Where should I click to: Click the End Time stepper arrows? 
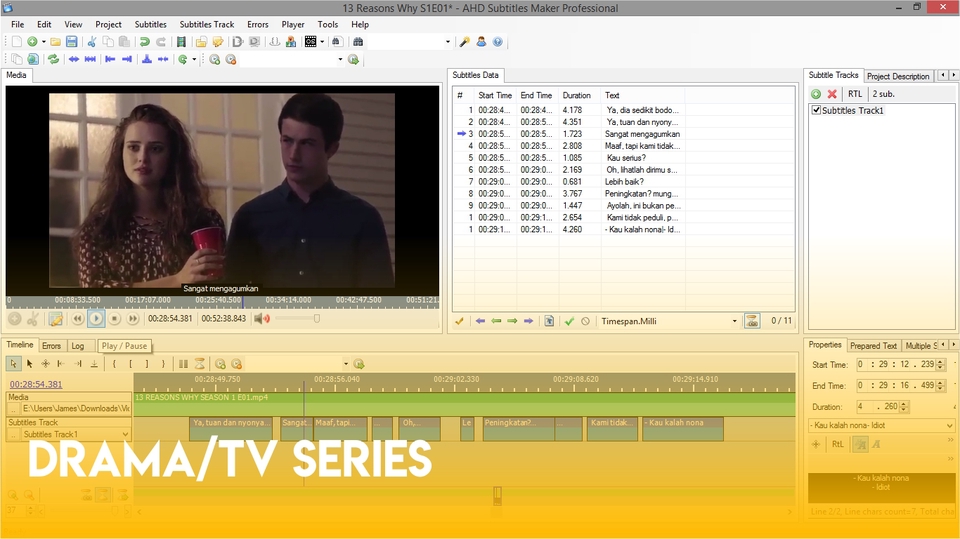pos(940,385)
